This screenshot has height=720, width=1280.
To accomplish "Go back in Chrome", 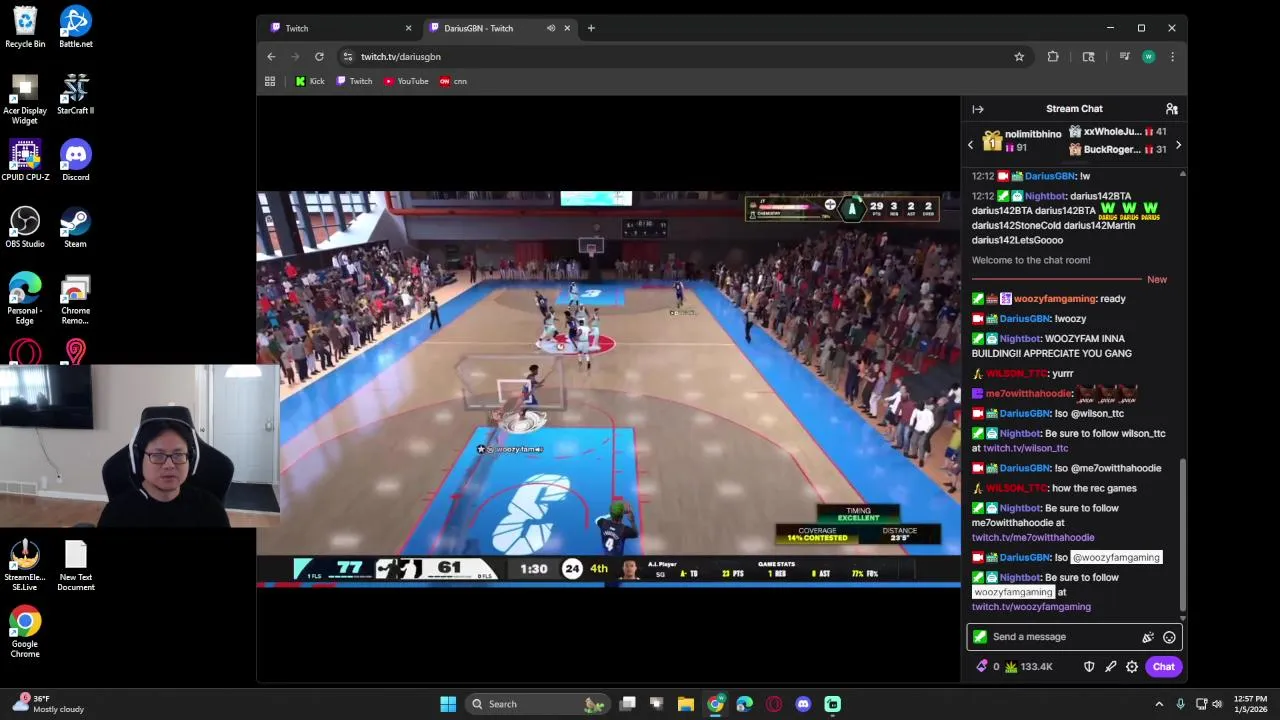I will (x=271, y=57).
